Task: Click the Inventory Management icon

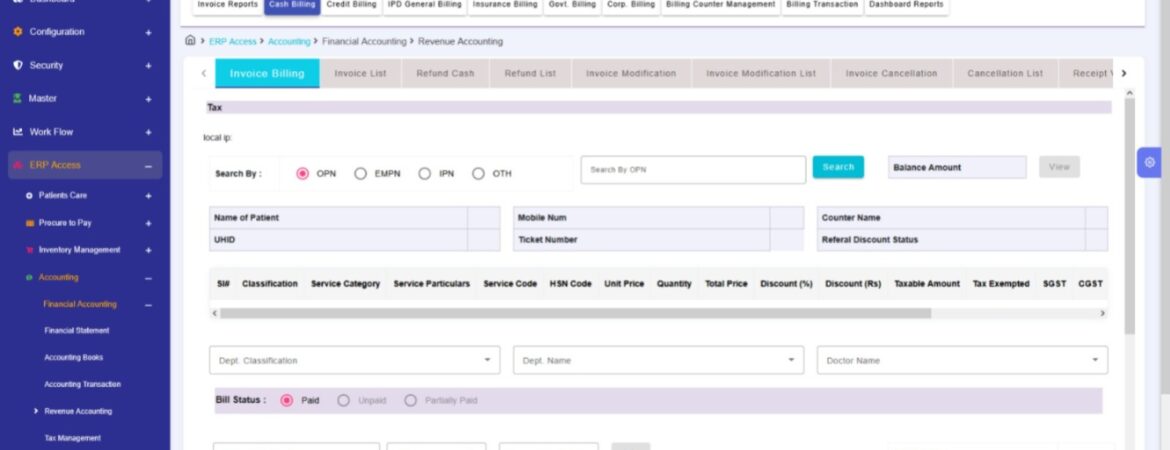Action: 29,250
